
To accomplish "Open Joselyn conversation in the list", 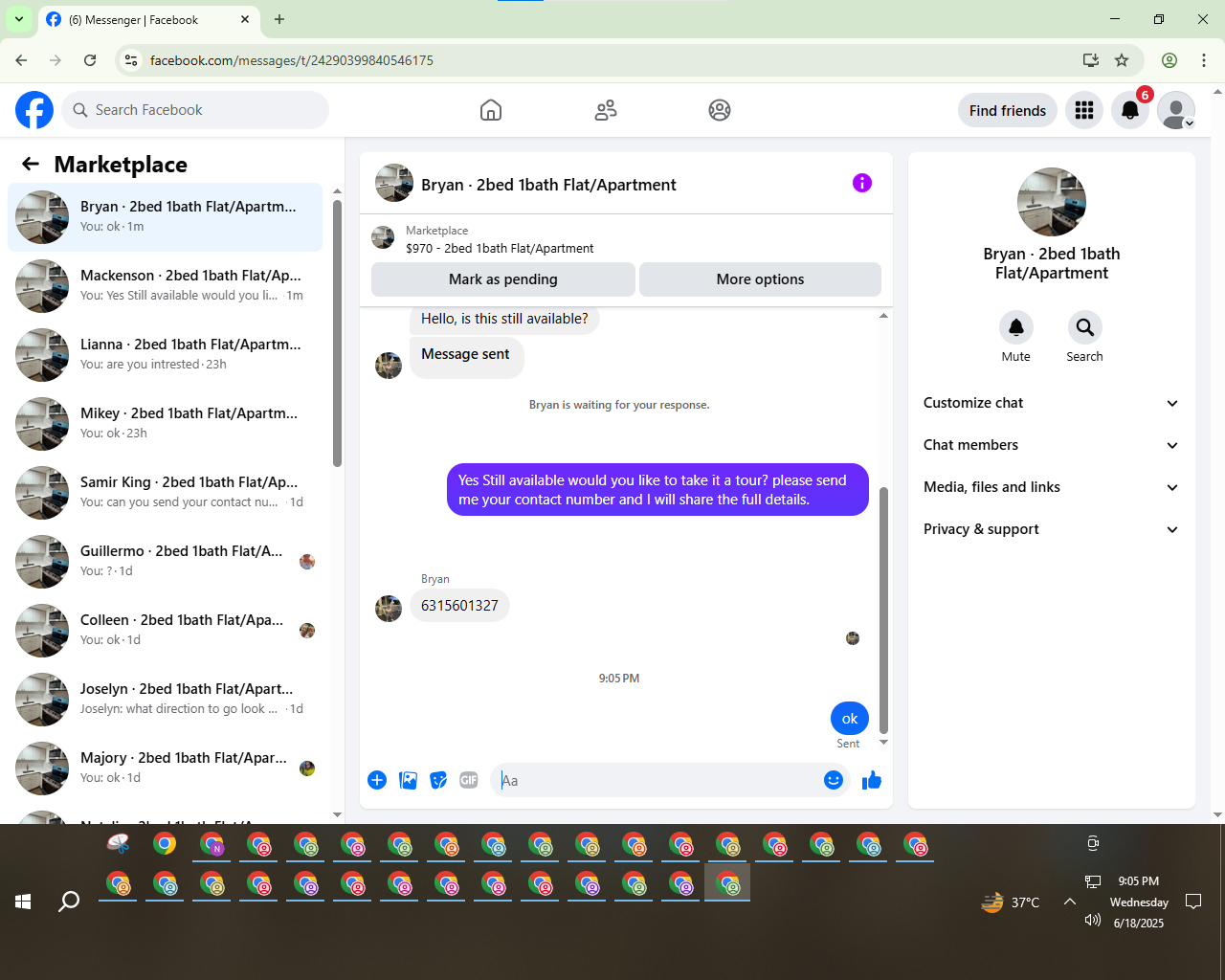I will click(x=165, y=700).
